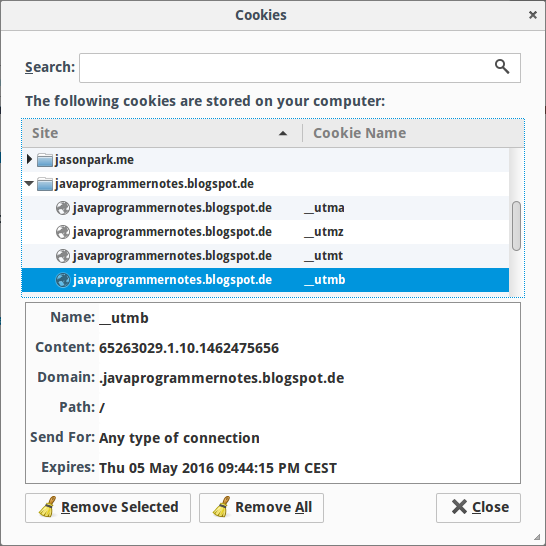
Task: Click the globe icon of the __utmt row
Action: coord(63,256)
